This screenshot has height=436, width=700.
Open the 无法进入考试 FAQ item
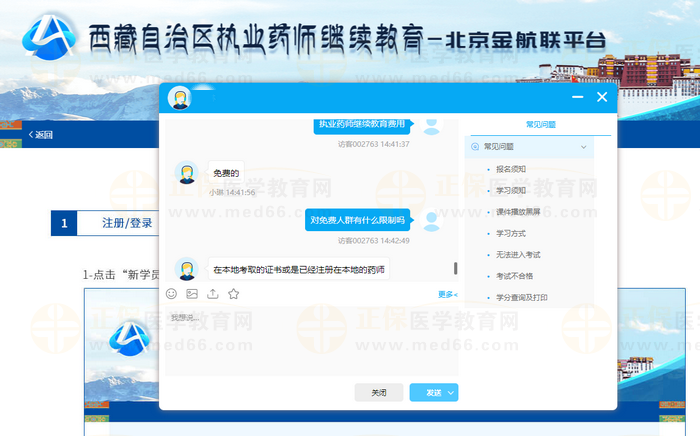pos(518,254)
